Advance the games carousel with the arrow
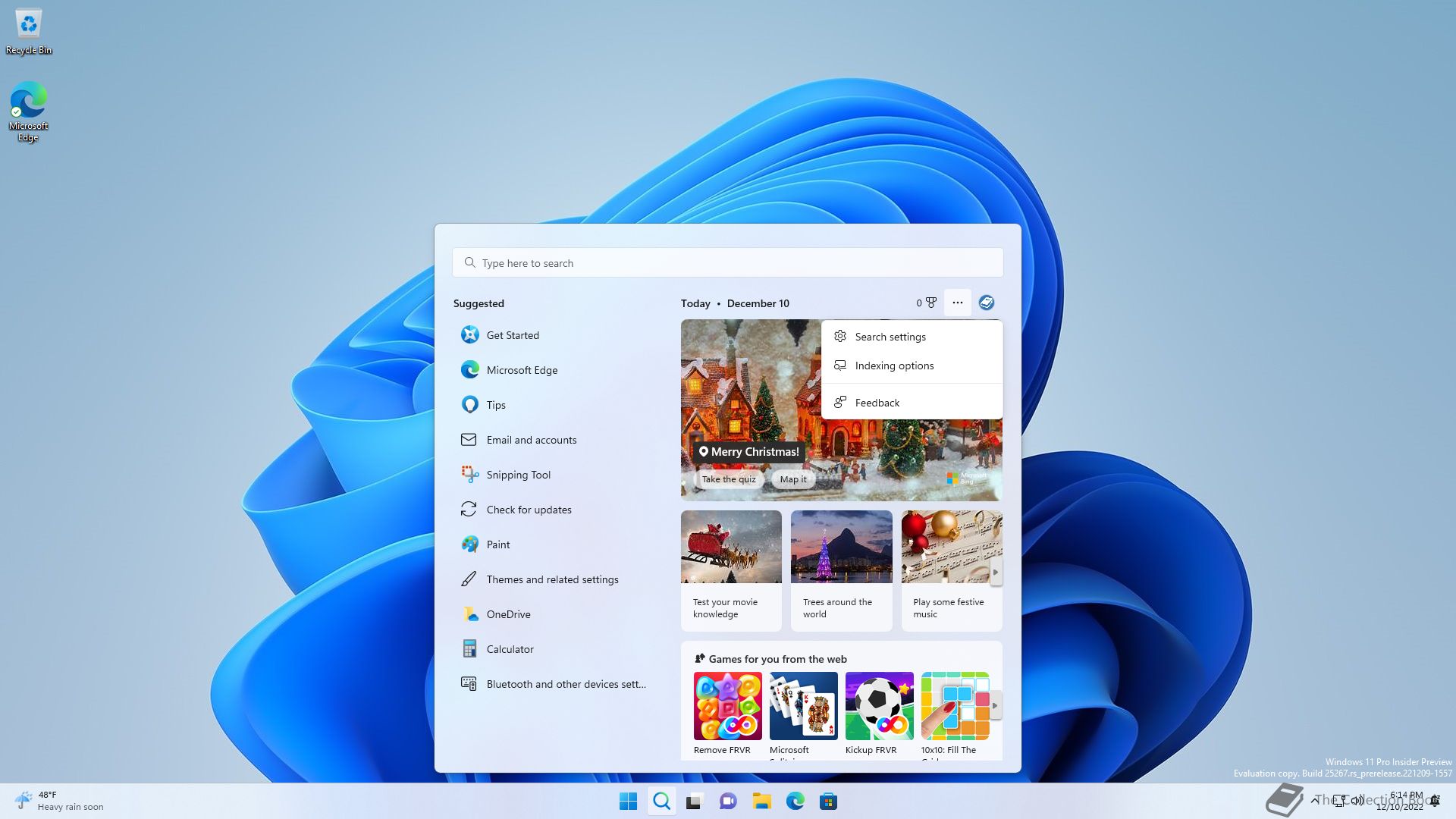The width and height of the screenshot is (1456, 819). click(x=995, y=705)
